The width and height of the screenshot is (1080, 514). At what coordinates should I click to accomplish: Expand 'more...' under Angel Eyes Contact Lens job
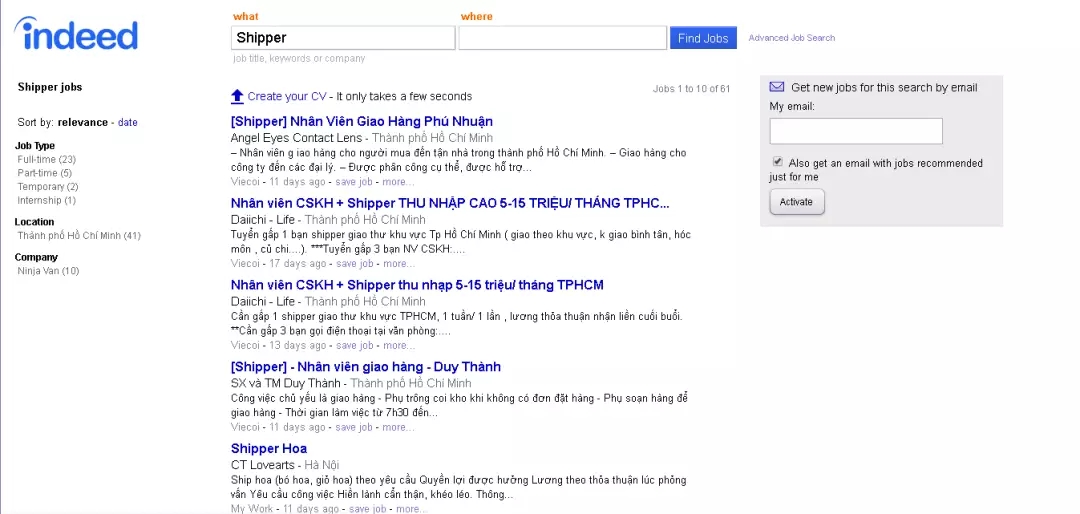click(398, 182)
